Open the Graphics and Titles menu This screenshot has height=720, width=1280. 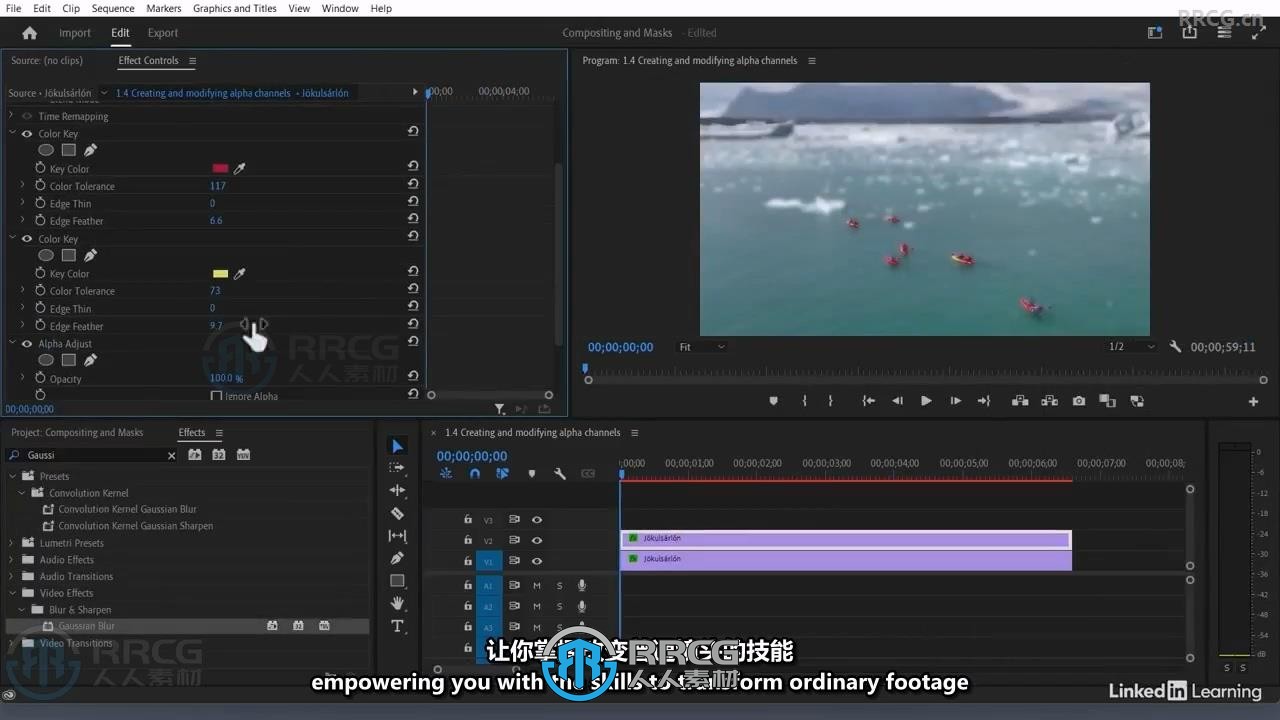[235, 8]
